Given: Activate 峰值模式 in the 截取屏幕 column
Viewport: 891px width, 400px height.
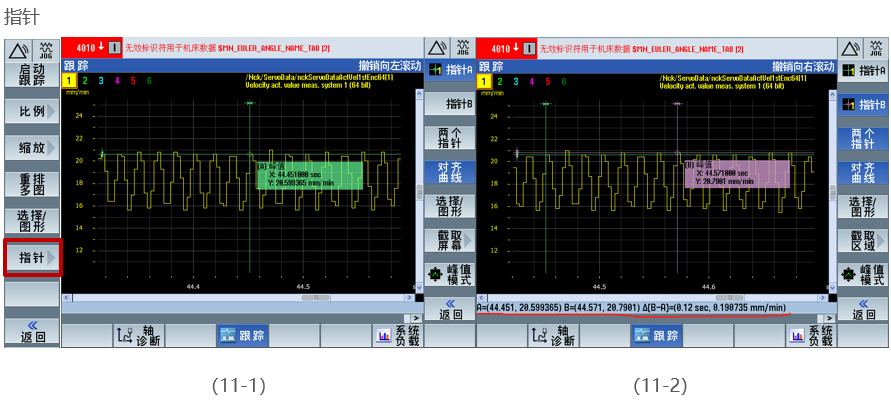Looking at the screenshot, I should click(450, 274).
